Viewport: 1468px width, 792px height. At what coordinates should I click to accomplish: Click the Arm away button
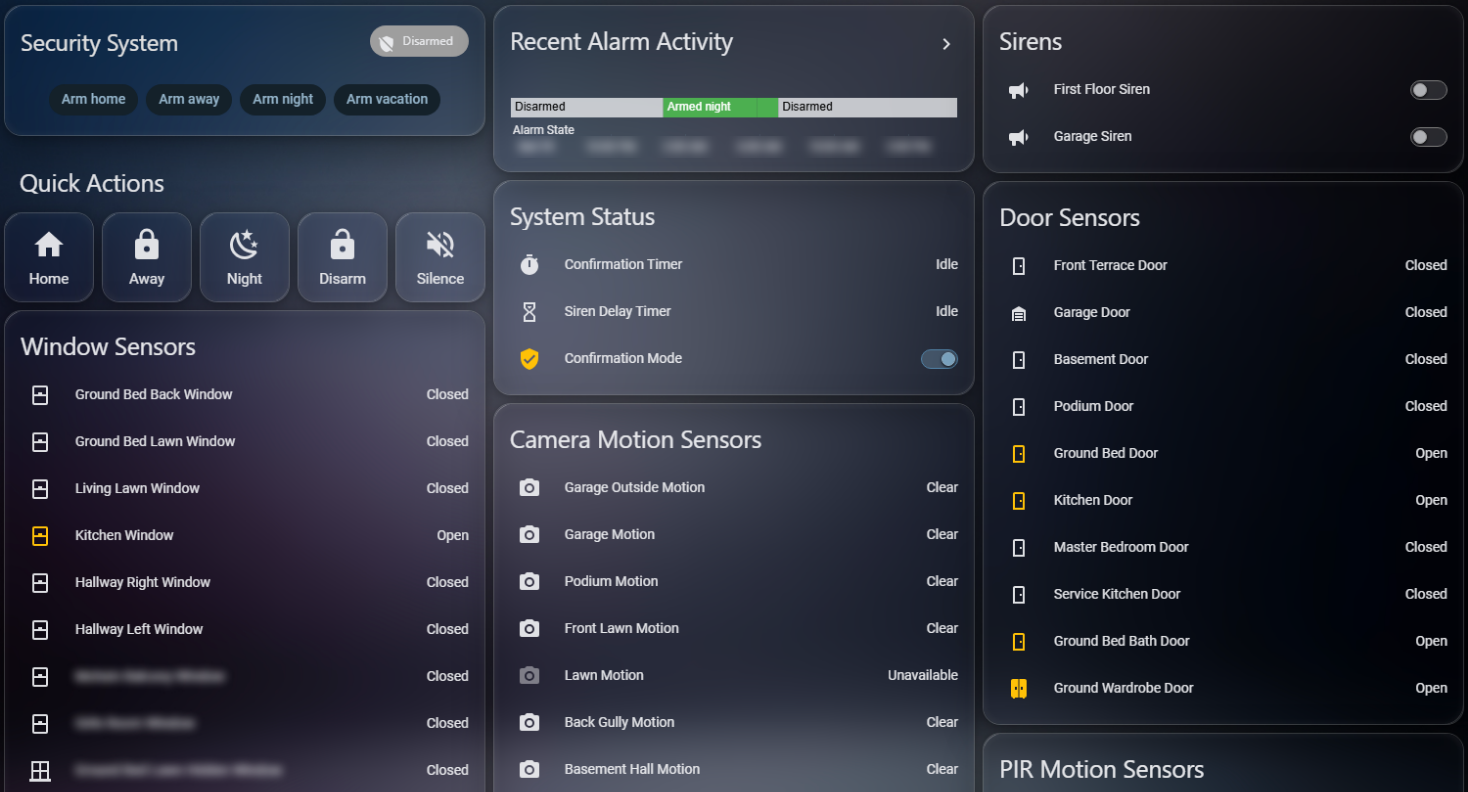(189, 99)
